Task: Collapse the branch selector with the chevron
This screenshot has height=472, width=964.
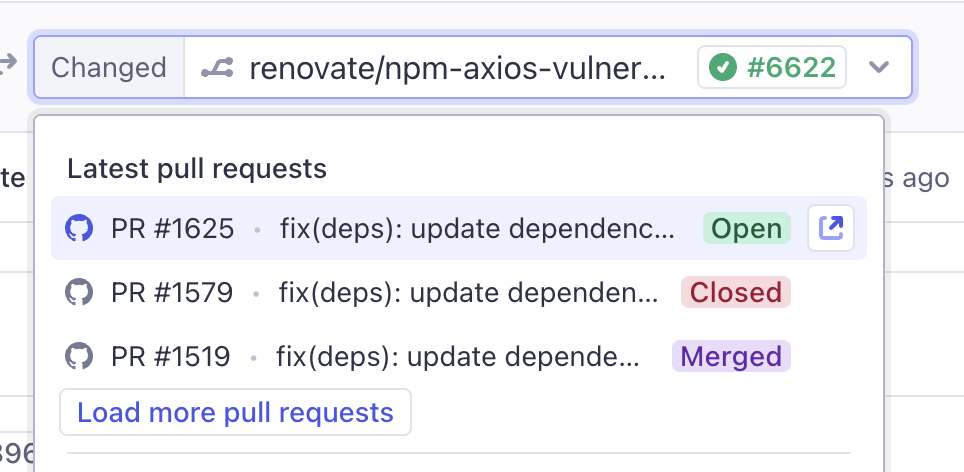Action: tap(878, 68)
